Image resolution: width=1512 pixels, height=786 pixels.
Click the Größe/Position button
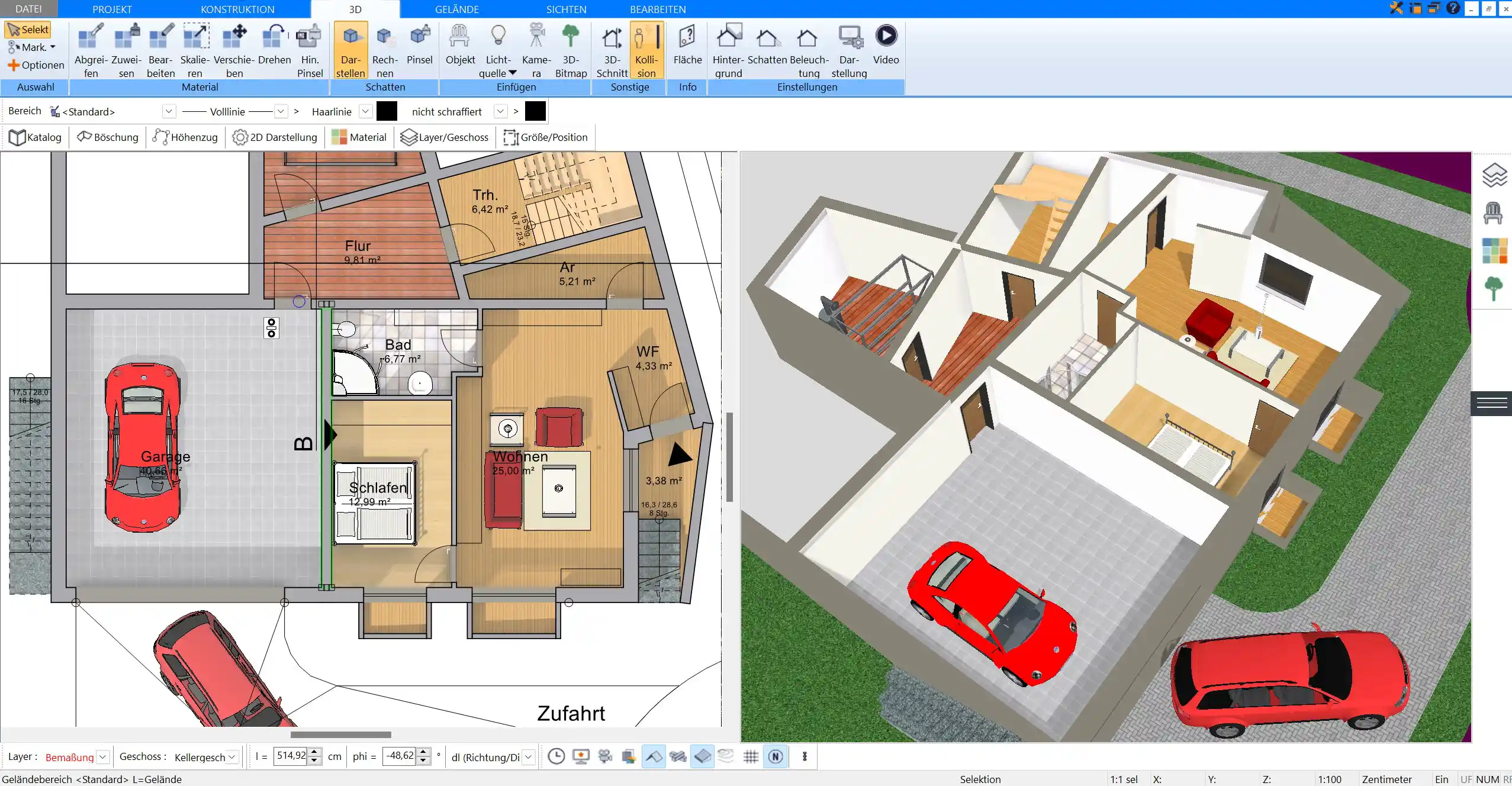point(545,137)
